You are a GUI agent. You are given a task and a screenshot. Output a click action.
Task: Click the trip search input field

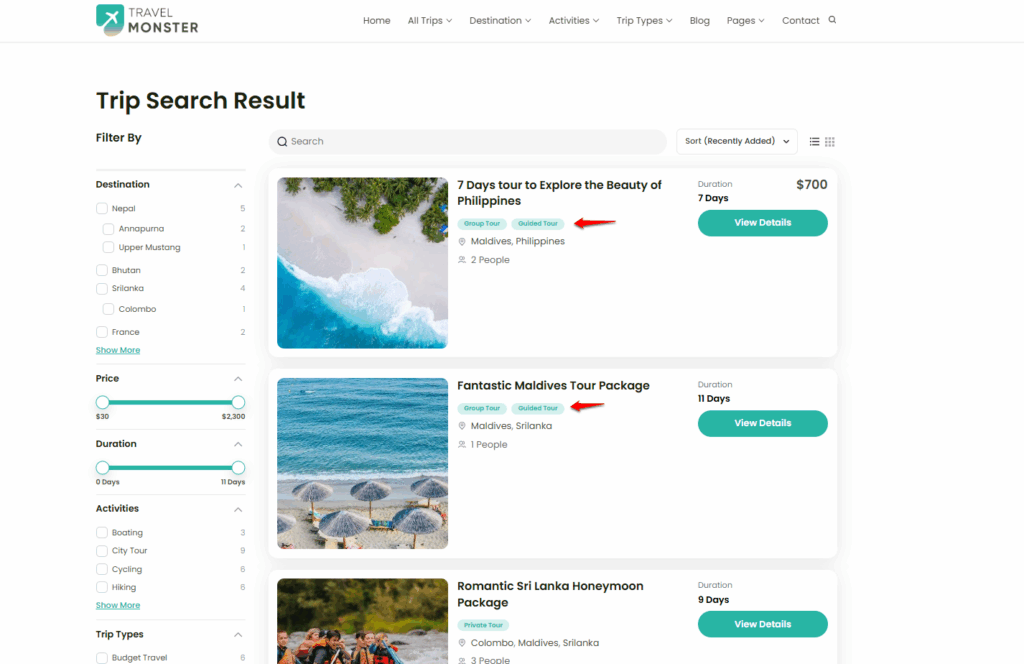468,142
